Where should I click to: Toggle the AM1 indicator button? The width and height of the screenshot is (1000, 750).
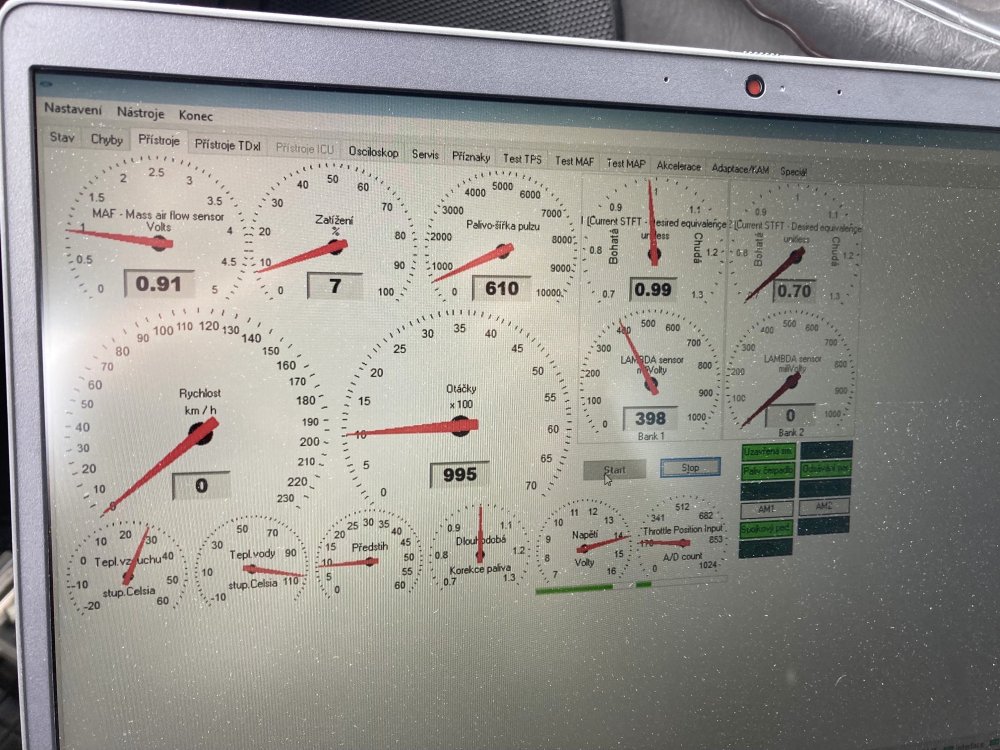pyautogui.click(x=767, y=508)
